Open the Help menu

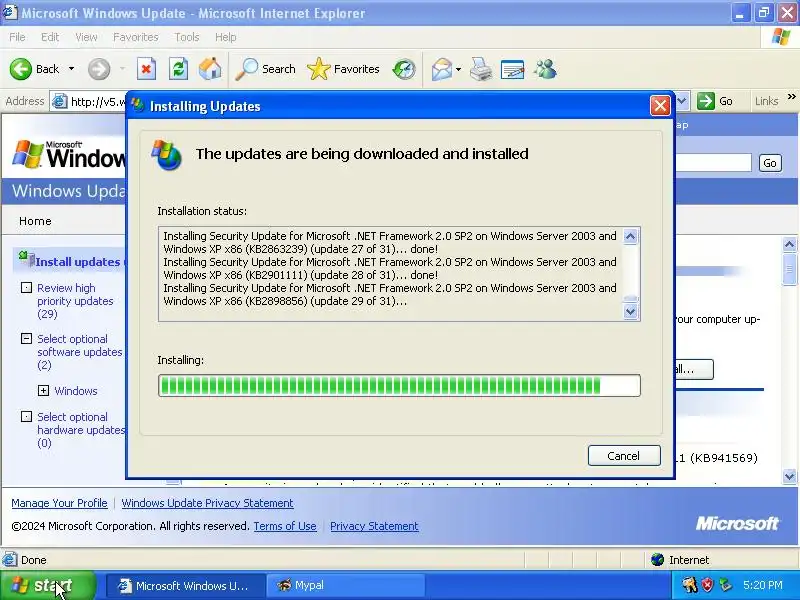click(x=226, y=37)
